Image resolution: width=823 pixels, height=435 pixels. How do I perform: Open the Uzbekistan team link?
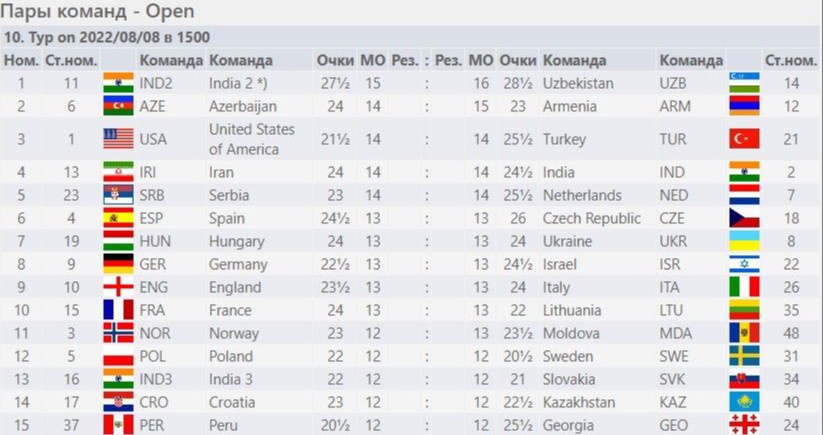coord(578,83)
